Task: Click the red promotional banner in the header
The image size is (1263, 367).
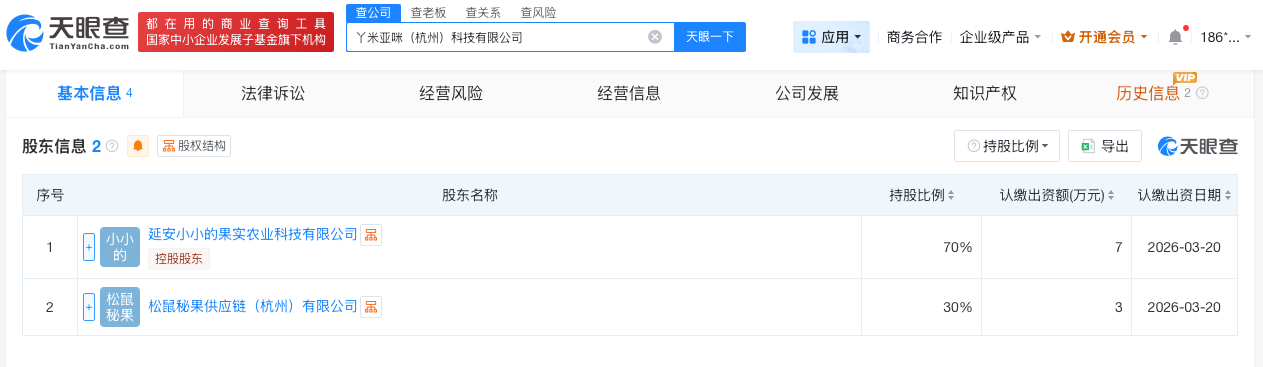Action: (236, 33)
